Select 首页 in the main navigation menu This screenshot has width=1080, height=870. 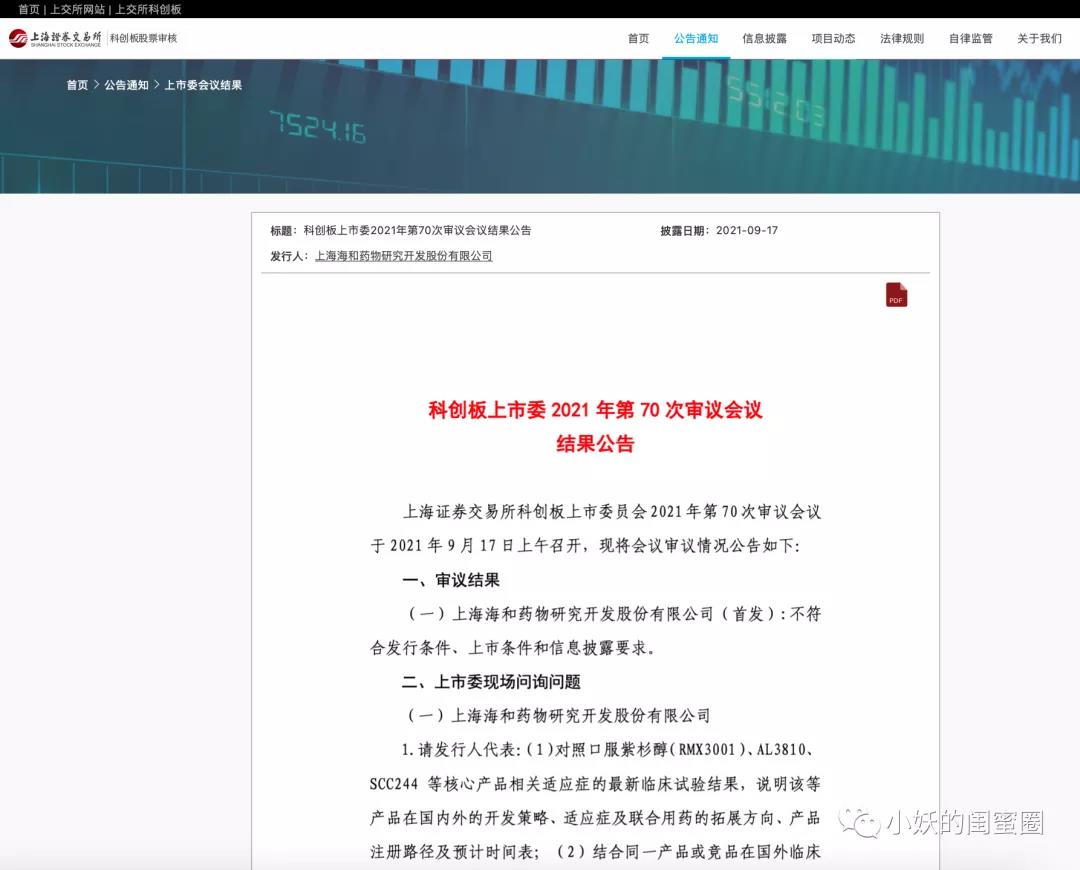pos(638,39)
